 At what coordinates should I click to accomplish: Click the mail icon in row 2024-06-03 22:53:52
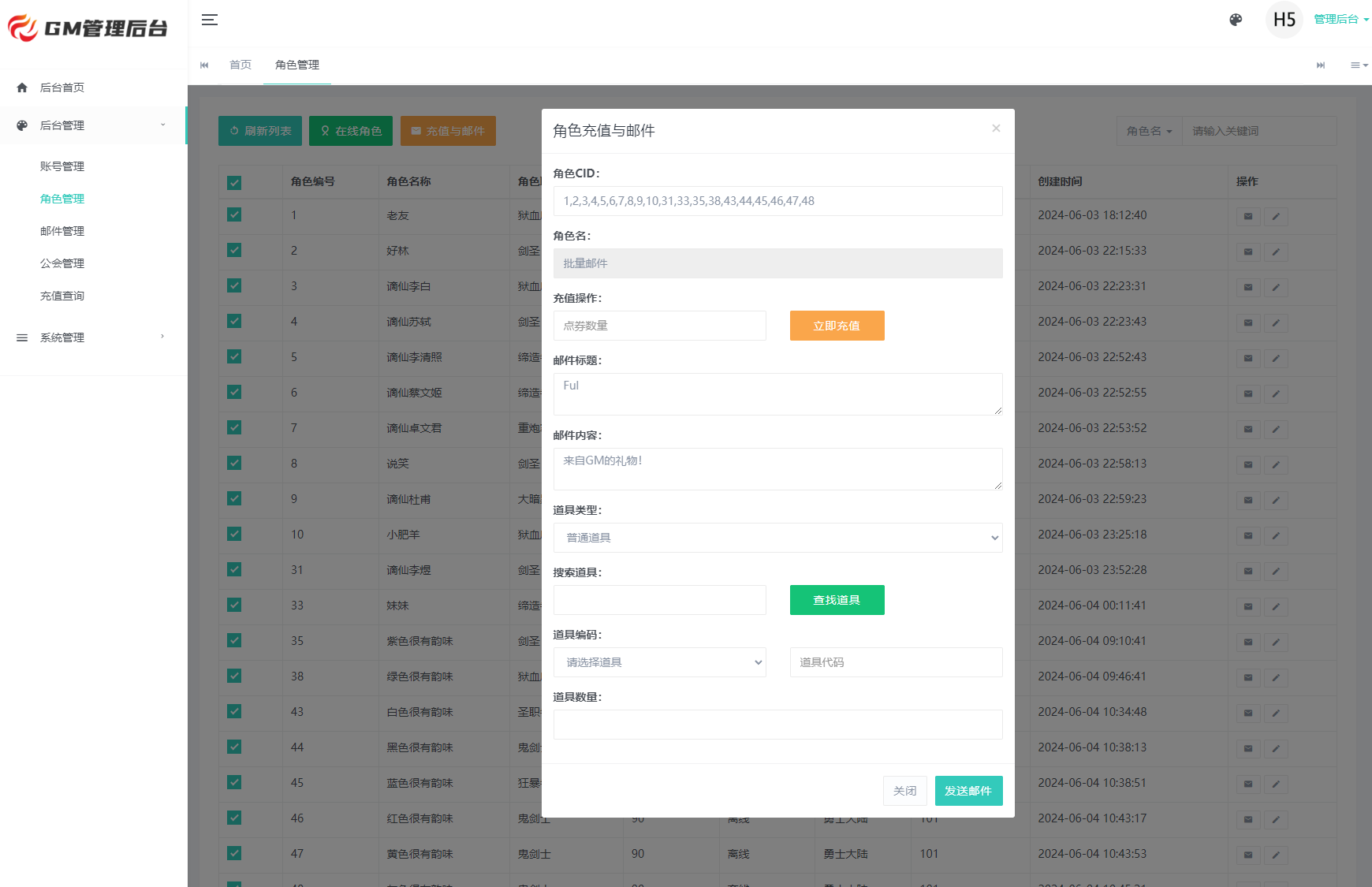point(1248,429)
